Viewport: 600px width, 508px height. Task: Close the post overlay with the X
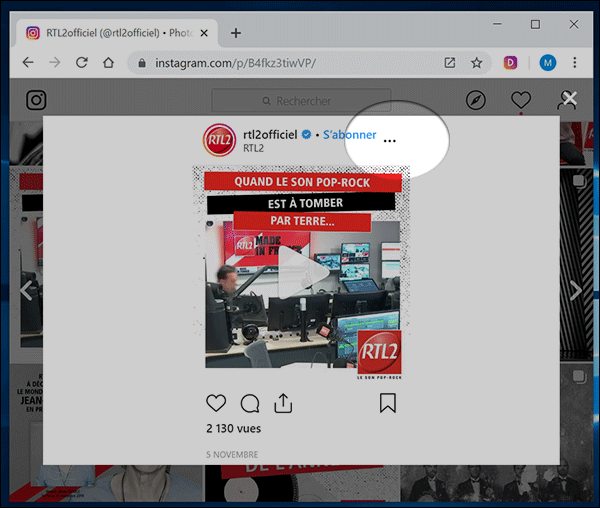569,98
